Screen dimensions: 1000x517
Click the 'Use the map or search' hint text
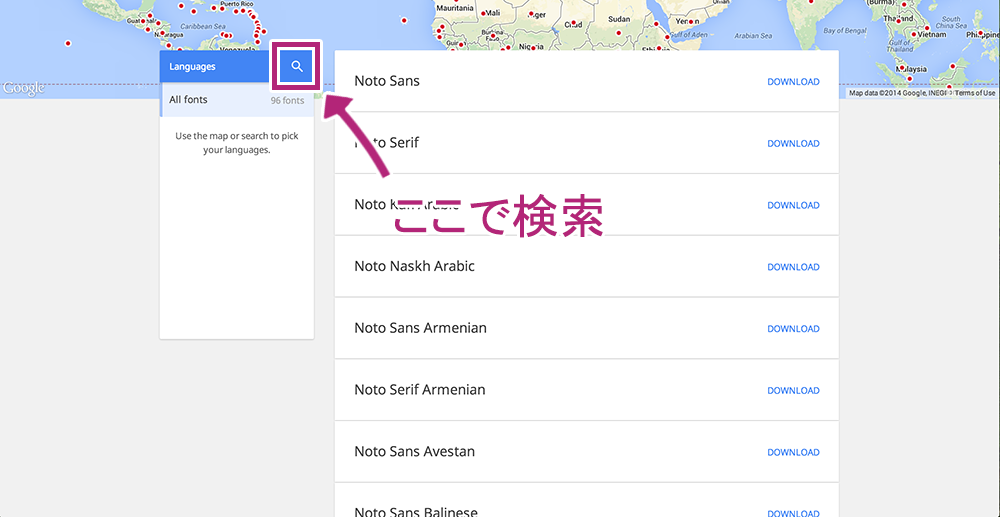(x=237, y=143)
